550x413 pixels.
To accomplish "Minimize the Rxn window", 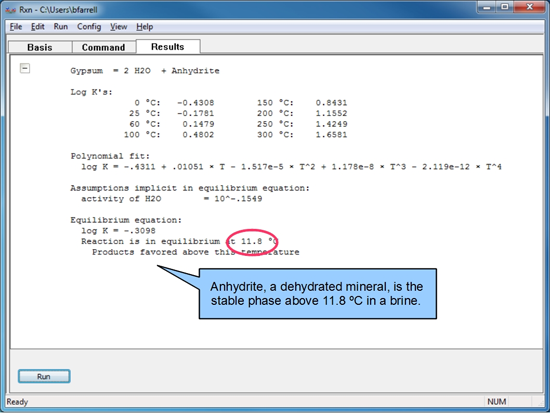I will point(487,7).
